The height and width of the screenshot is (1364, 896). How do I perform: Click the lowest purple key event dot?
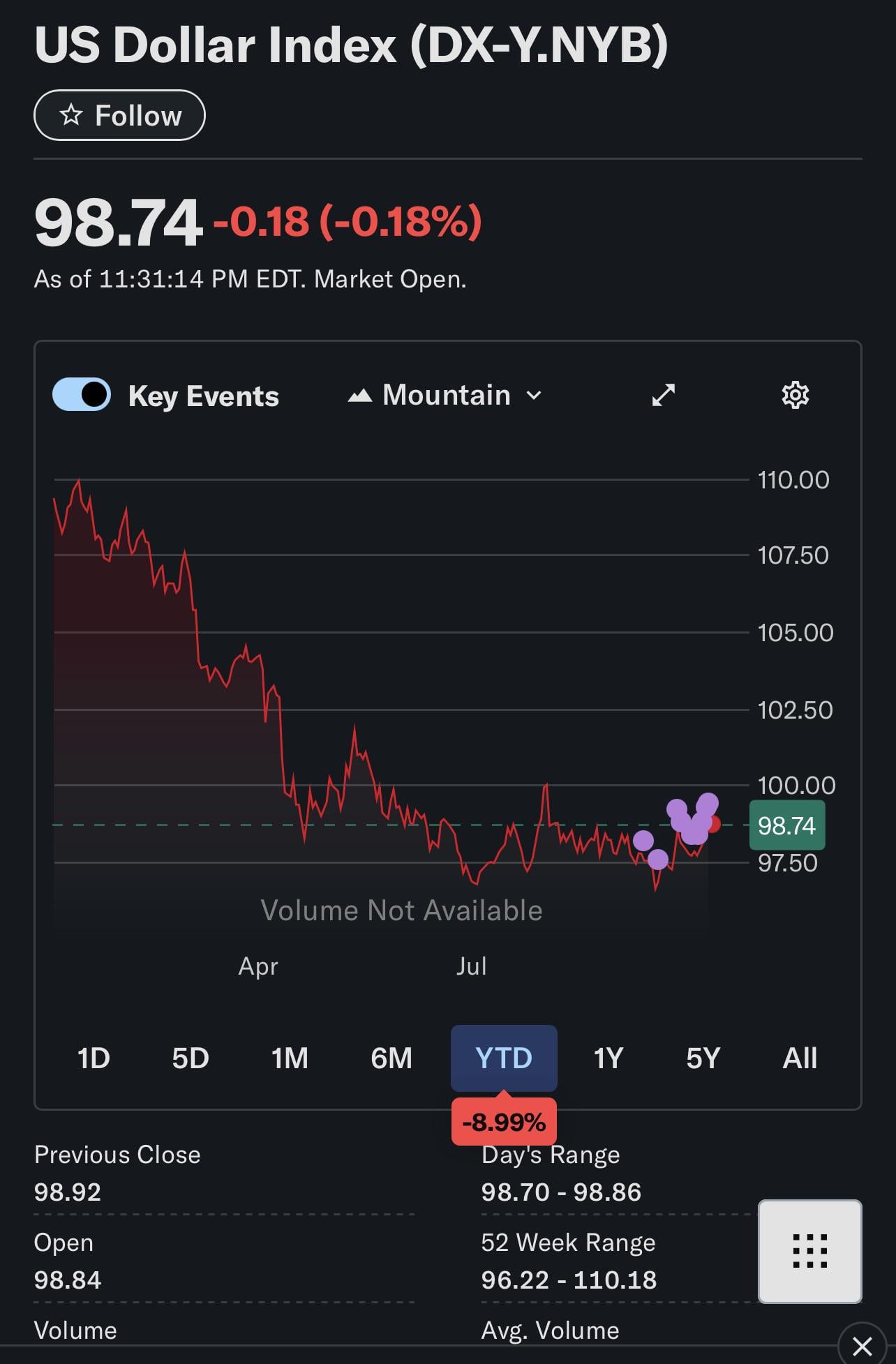[657, 859]
